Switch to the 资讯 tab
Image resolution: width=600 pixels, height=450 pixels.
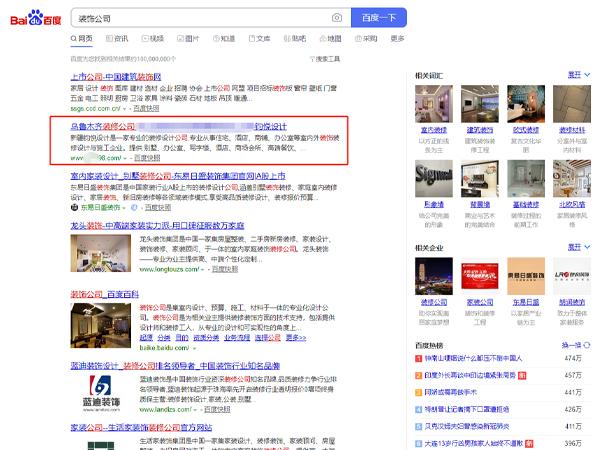117,39
